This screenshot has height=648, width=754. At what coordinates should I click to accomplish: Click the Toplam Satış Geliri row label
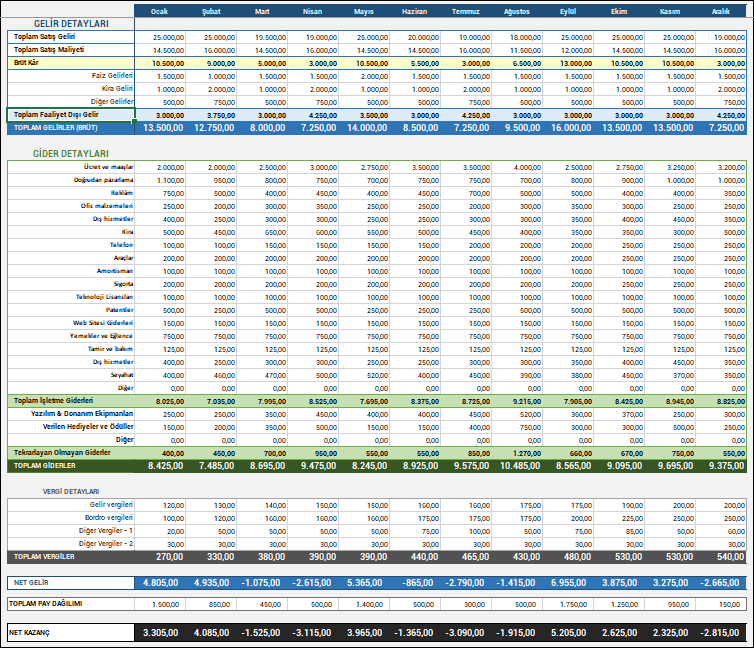click(x=44, y=37)
